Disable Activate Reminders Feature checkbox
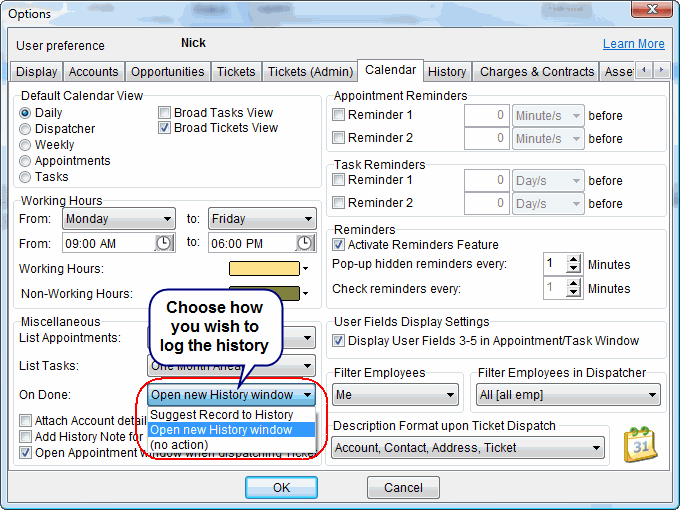 340,245
